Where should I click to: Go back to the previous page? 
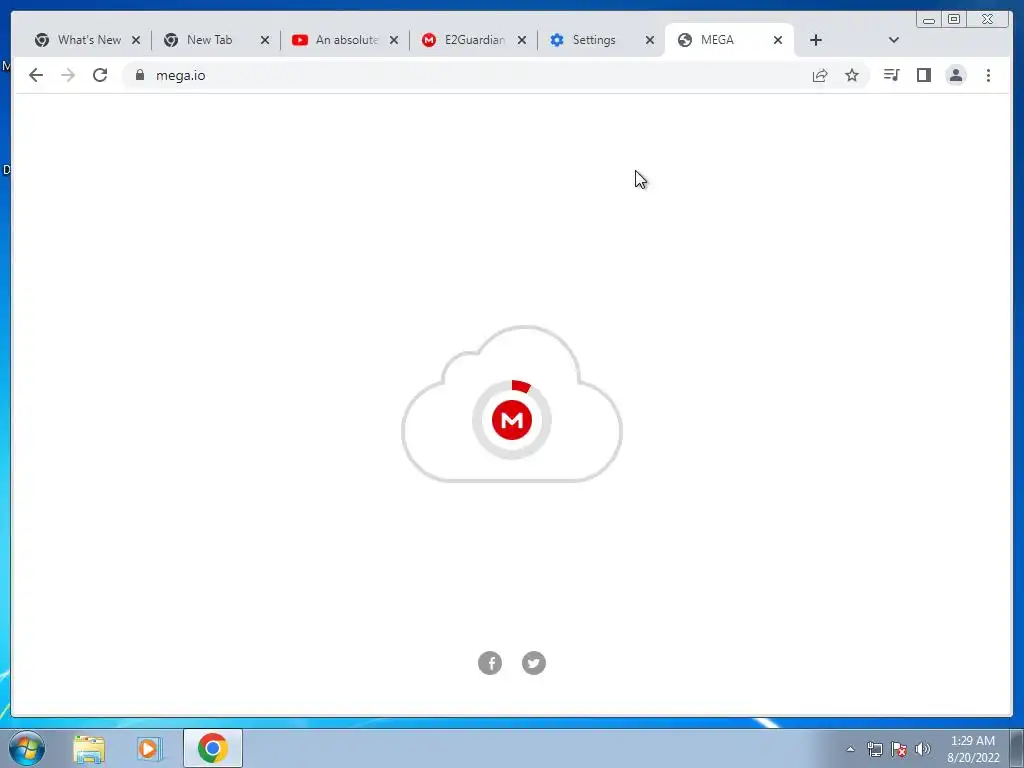(36, 75)
